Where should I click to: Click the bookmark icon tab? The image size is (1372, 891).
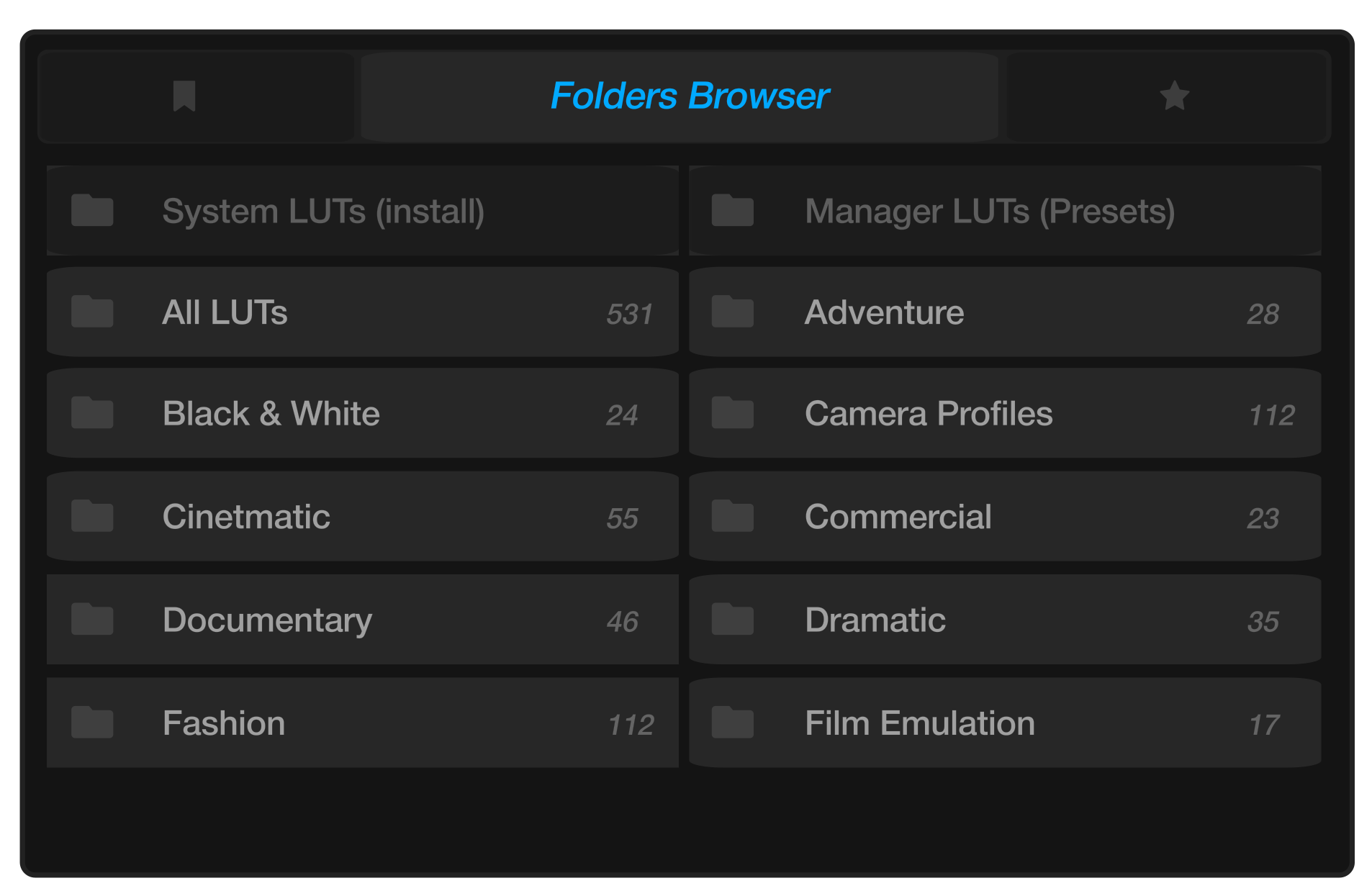point(184,96)
